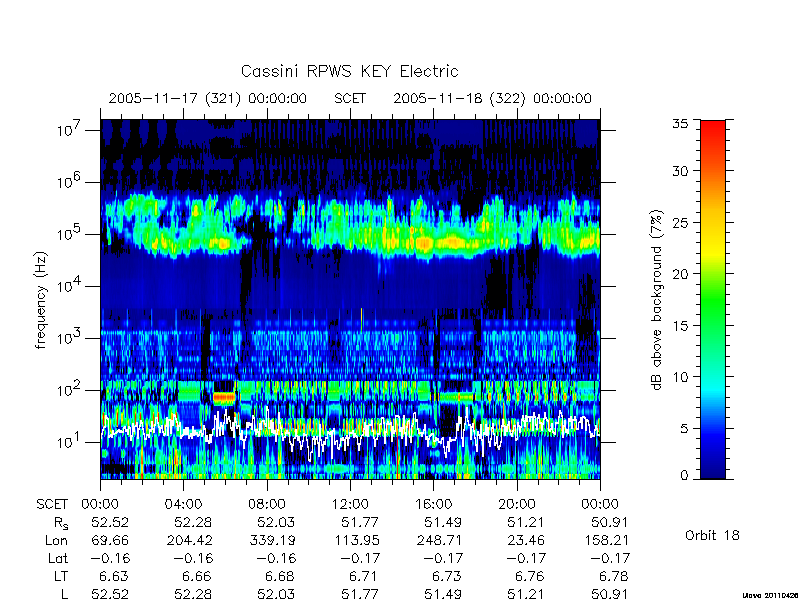Viewport: 800px width, 600px height.
Task: Select the 10^2 frequency tick label
Action: tap(68, 390)
